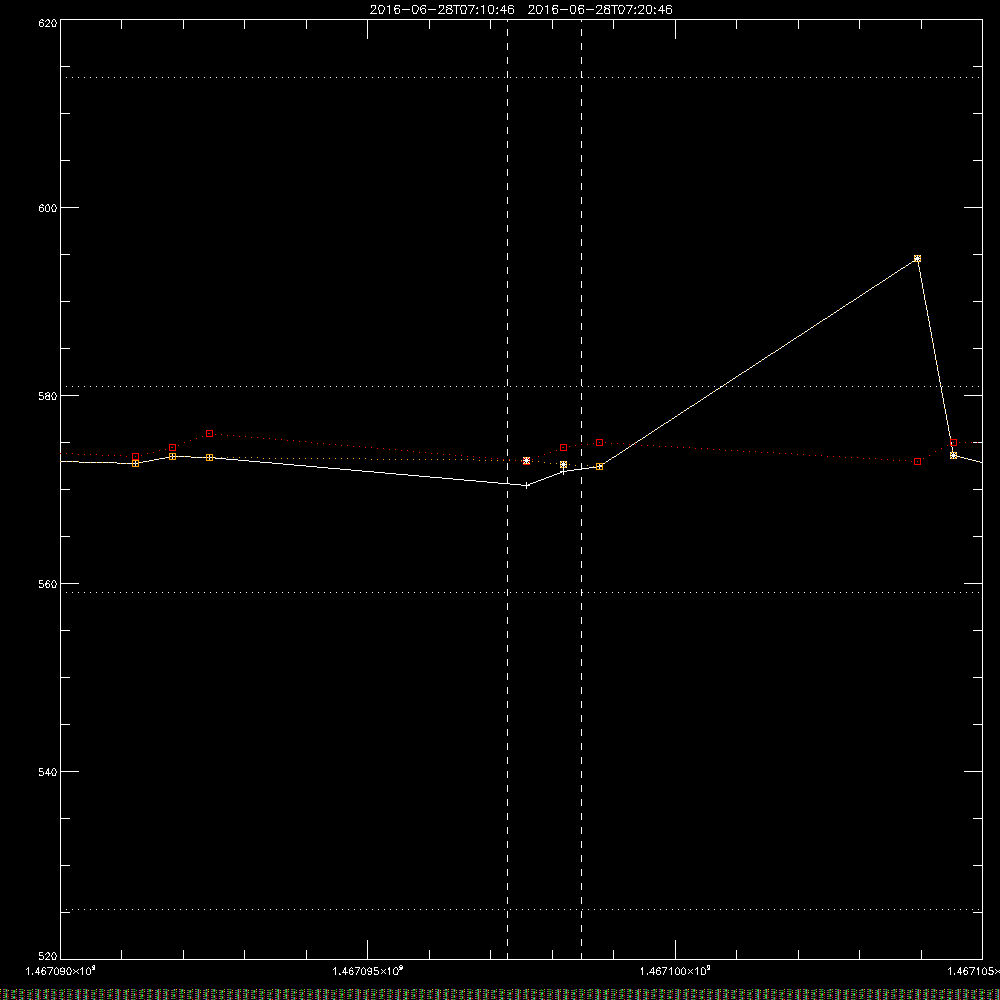Click the x-axis label 1.467100×10⁹
The width and height of the screenshot is (1000, 1000).
point(675,971)
